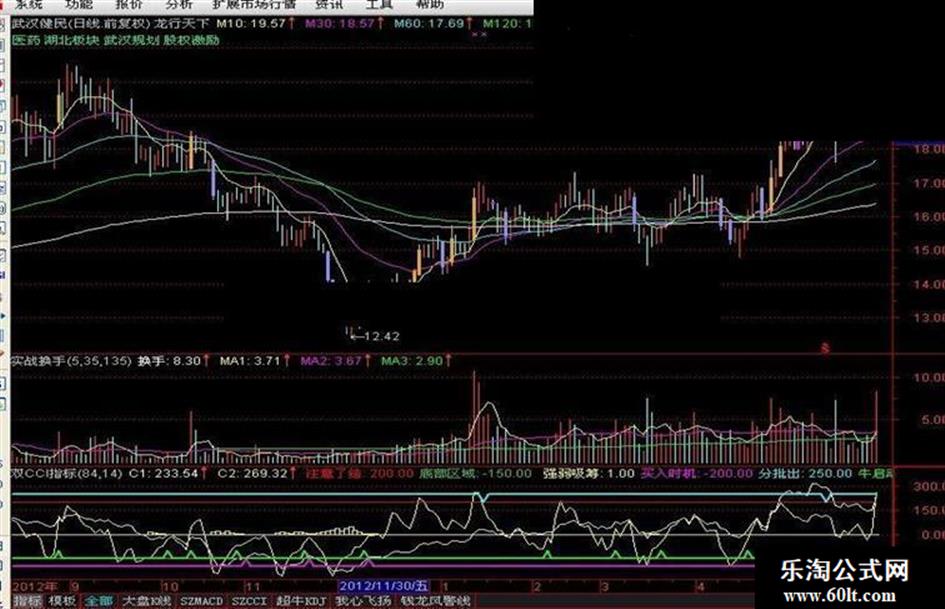This screenshot has width=945, height=609.
Task: Click the 底部区域: -150.00 label
Action: (475, 473)
